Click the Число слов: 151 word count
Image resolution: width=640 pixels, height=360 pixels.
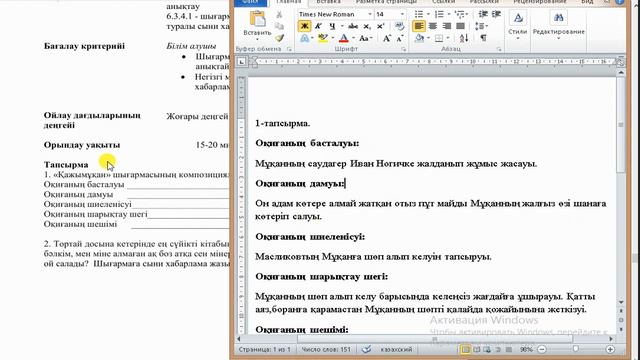[326, 349]
